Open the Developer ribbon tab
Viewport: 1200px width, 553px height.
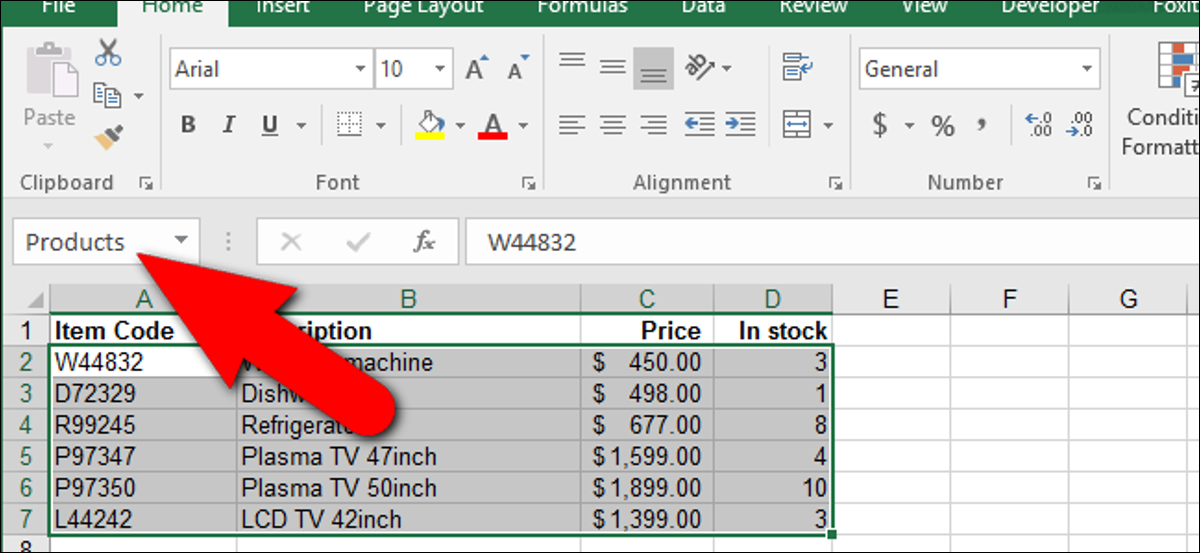[x=1050, y=7]
